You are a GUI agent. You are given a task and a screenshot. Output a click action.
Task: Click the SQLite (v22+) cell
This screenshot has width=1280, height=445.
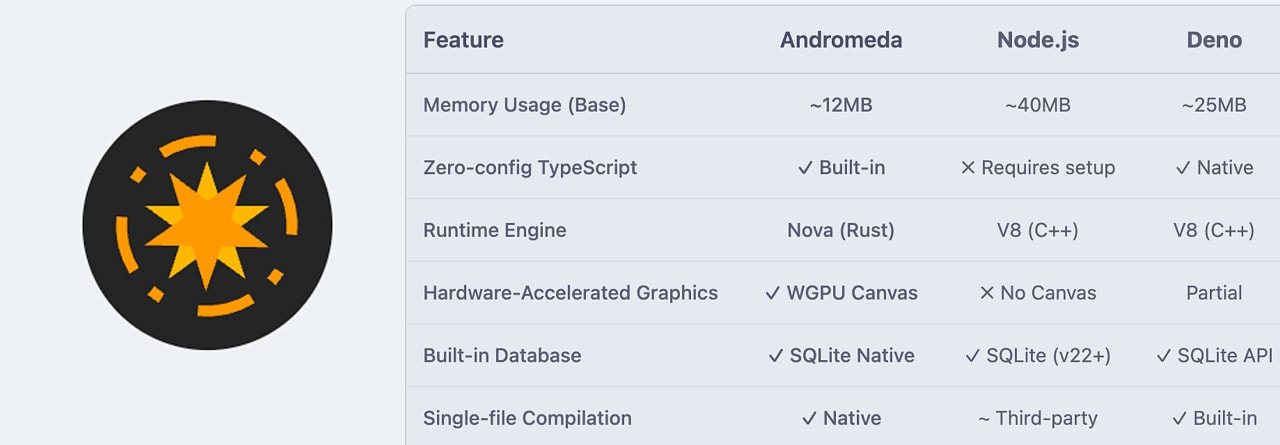(1038, 355)
